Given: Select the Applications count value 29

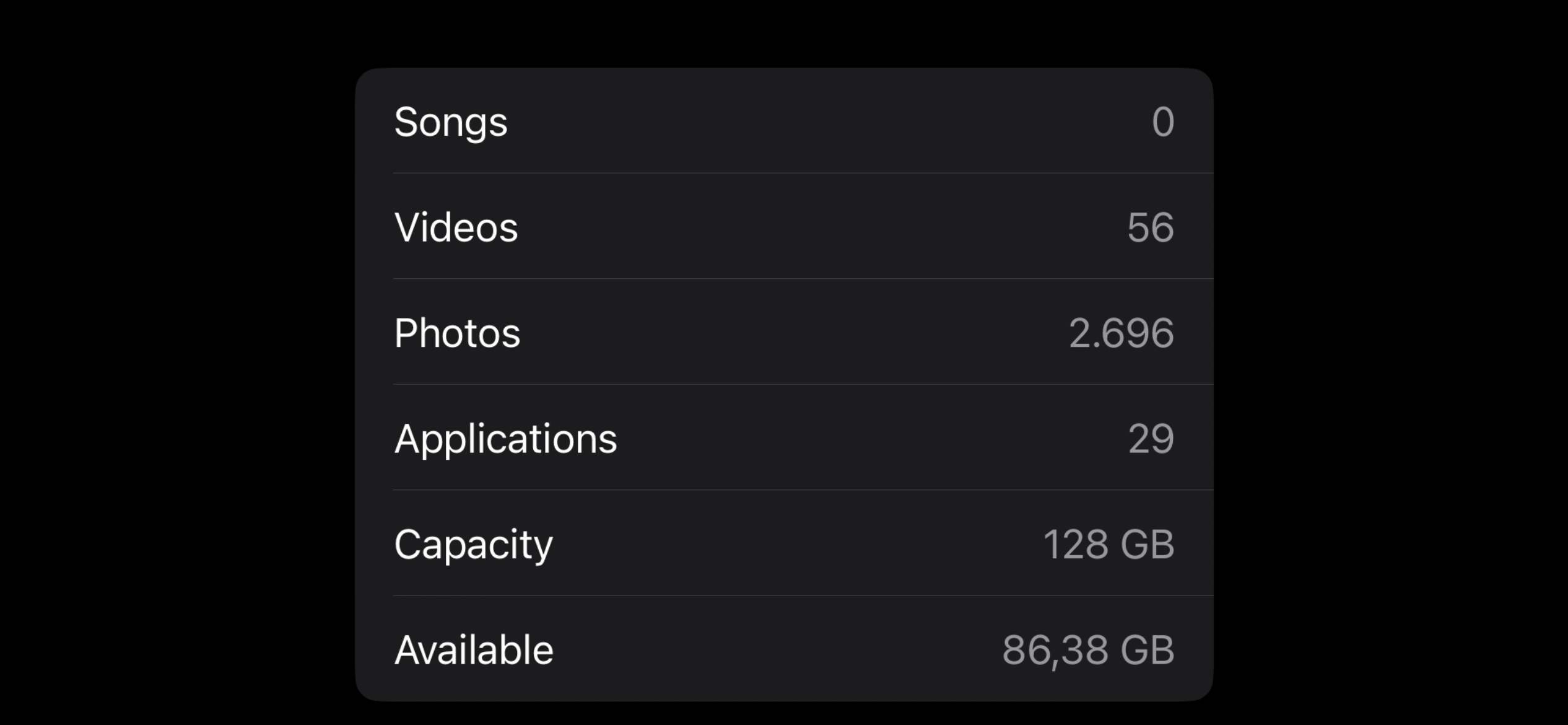Looking at the screenshot, I should tap(1151, 439).
